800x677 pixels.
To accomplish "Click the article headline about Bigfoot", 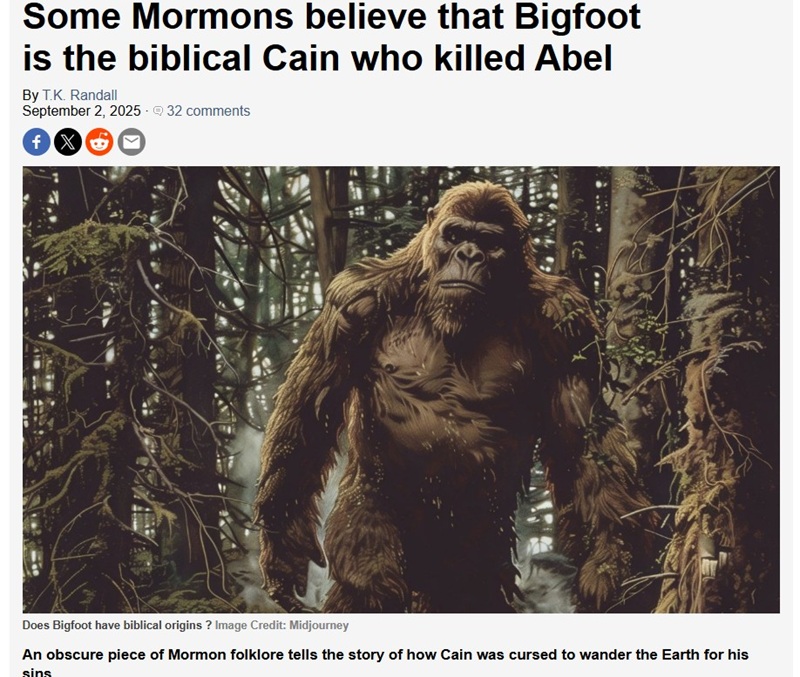I will 331,37.
